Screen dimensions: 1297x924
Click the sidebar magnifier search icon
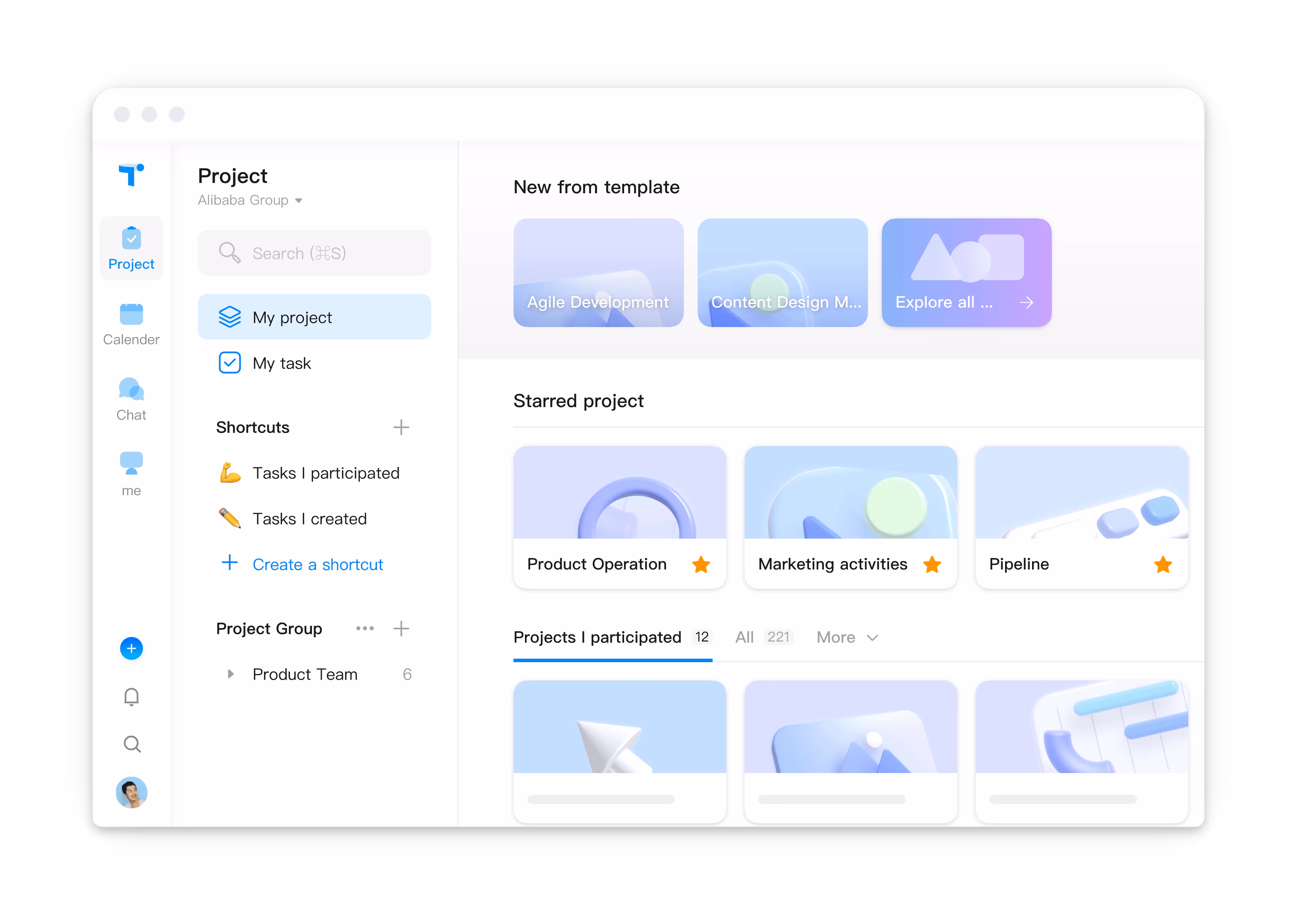(132, 744)
